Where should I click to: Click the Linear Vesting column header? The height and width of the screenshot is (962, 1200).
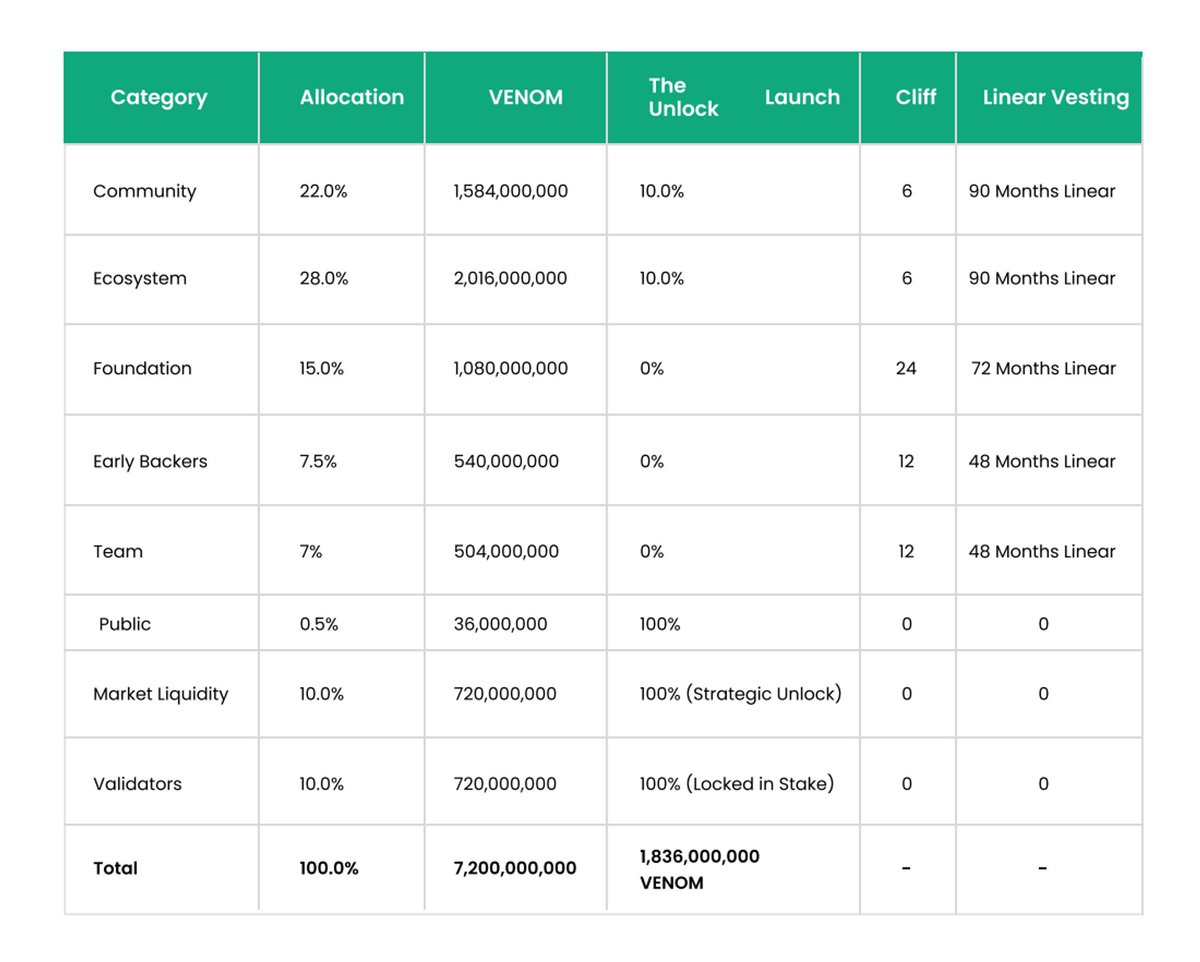pos(1048,97)
